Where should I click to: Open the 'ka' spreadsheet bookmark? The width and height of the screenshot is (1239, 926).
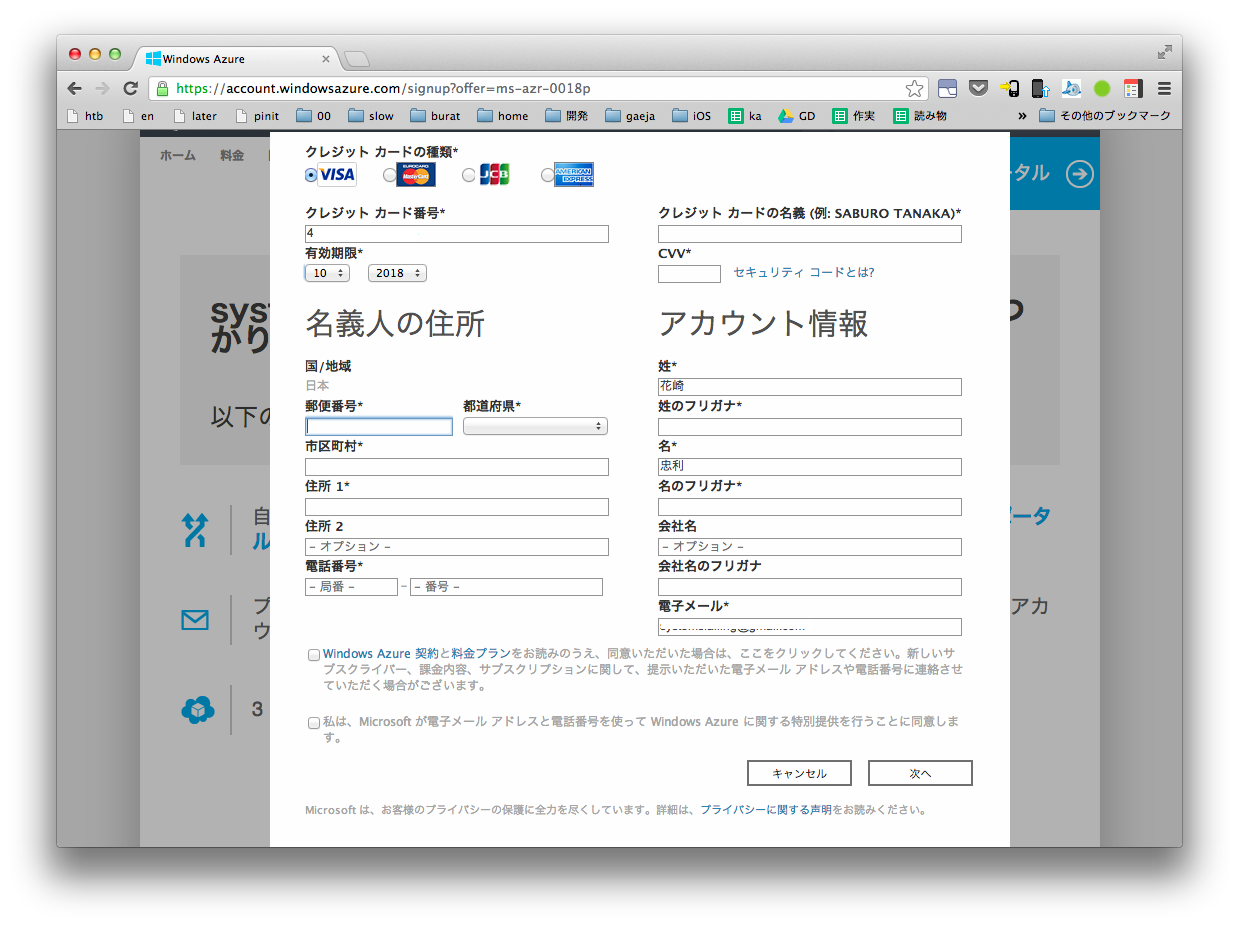[x=745, y=116]
